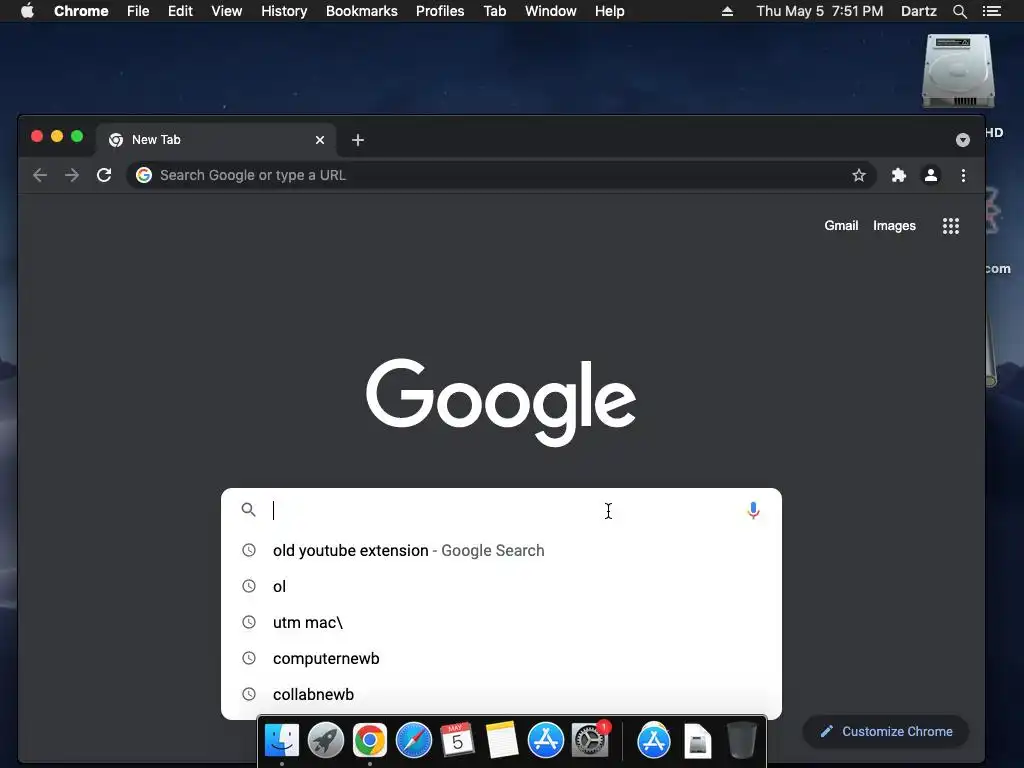Open Chrome's three-dot menu
Image resolution: width=1024 pixels, height=768 pixels.
(963, 175)
